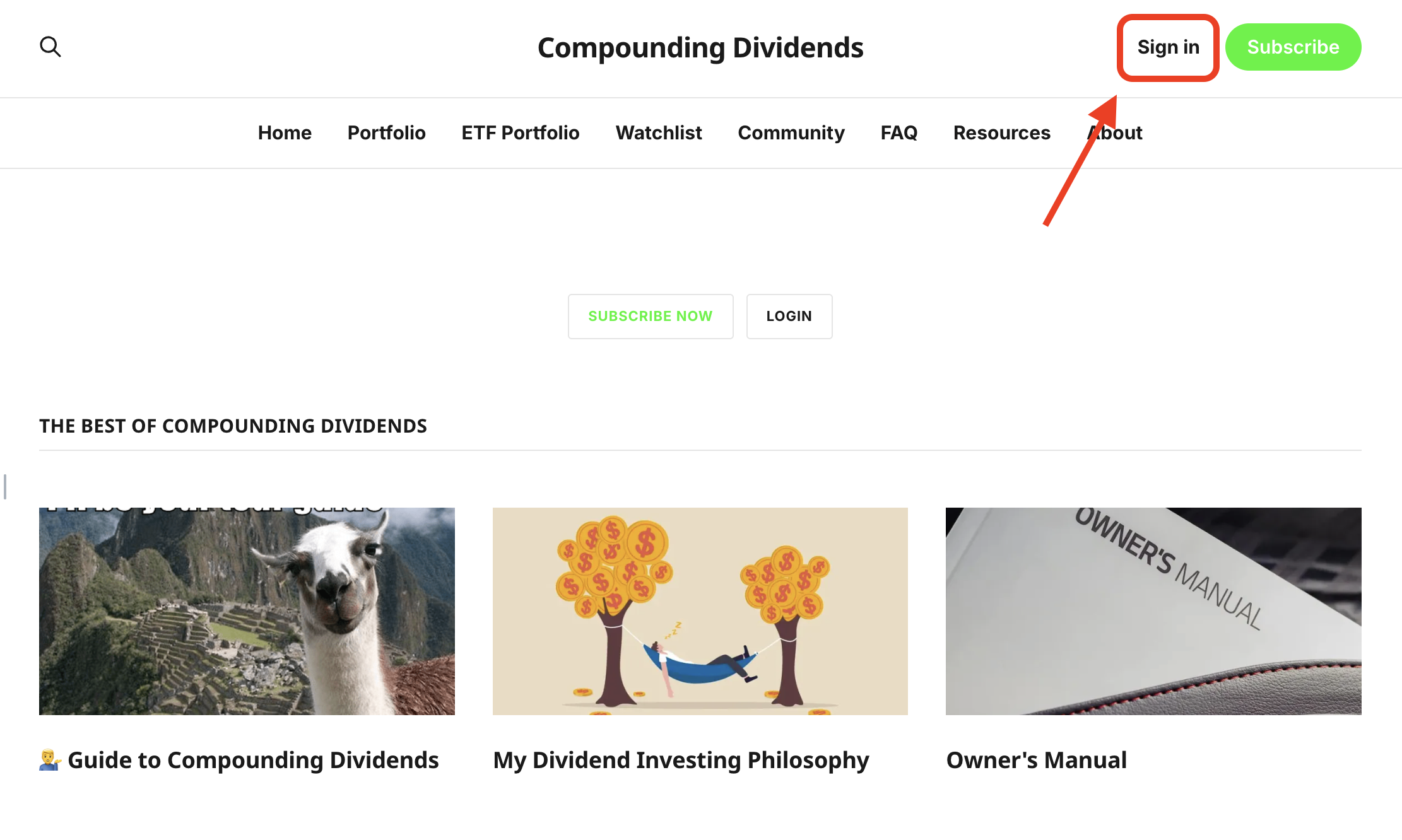This screenshot has height=840, width=1402.
Task: Read My Dividend Investing Philosophy post
Action: click(681, 760)
